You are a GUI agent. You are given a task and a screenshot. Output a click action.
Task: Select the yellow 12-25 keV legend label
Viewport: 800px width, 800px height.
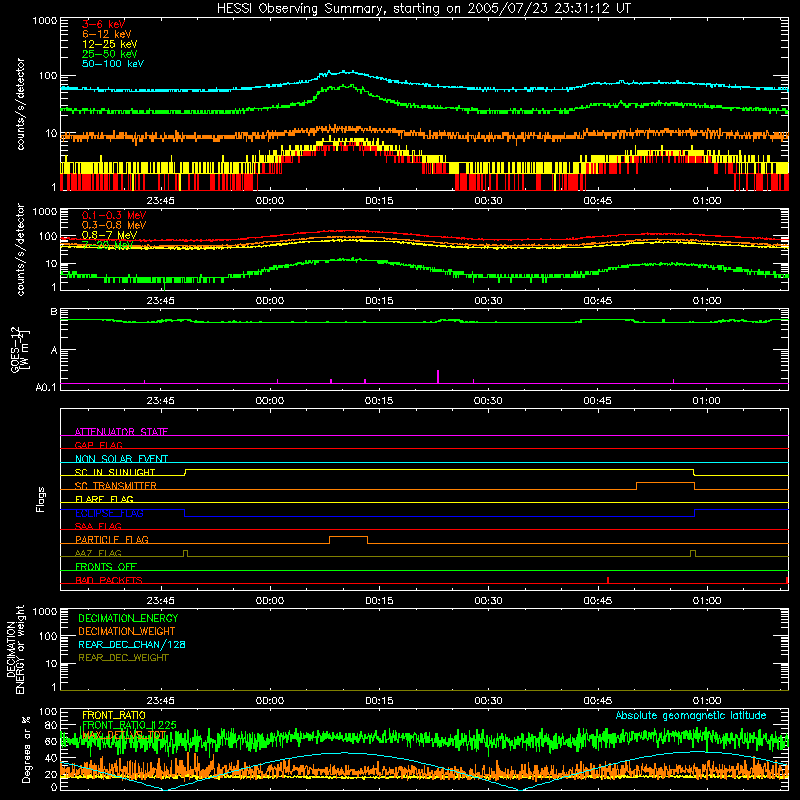(110, 44)
